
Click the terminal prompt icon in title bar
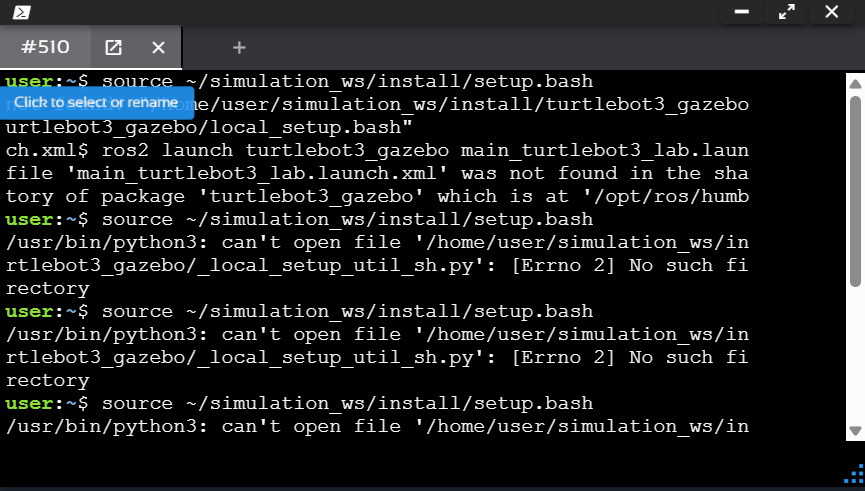(x=17, y=12)
